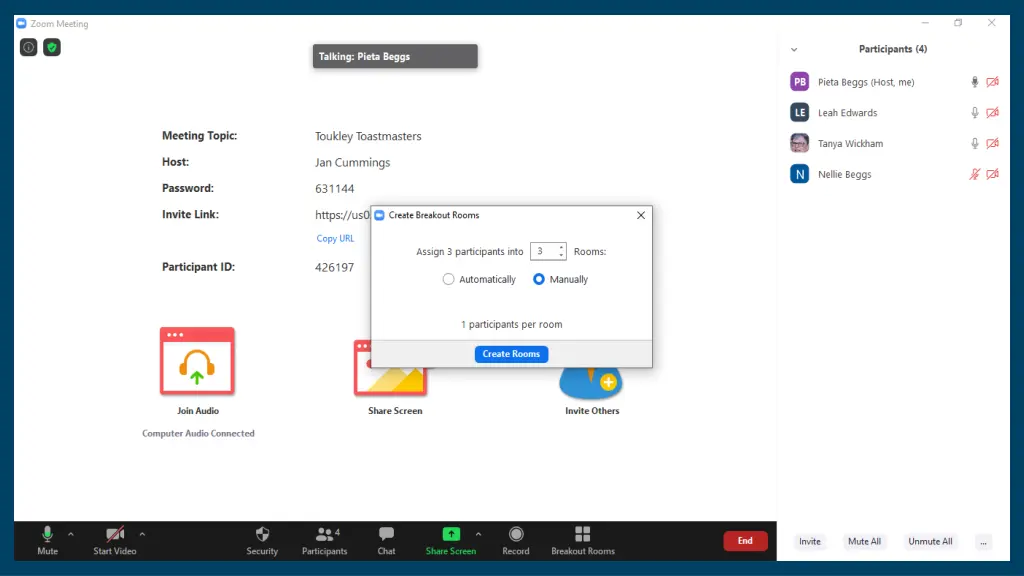
Task: Click Tanya Wickham video-off camera icon
Action: (x=993, y=143)
